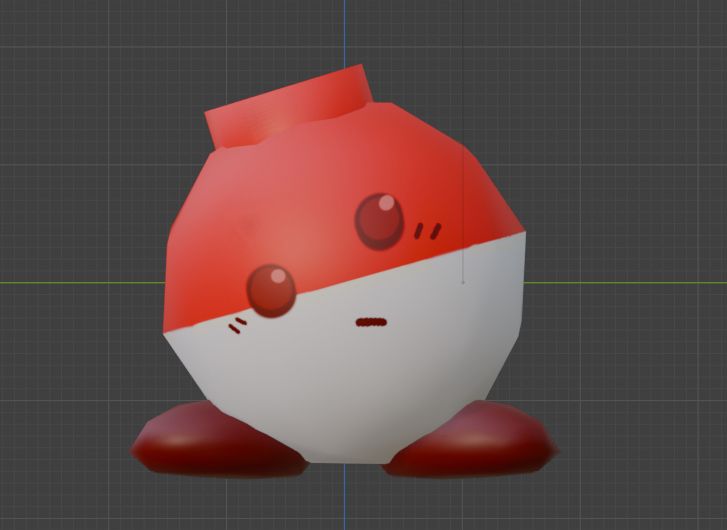Image resolution: width=727 pixels, height=530 pixels.
Task: Select the red cylindrical cap on top
Action: (x=288, y=107)
